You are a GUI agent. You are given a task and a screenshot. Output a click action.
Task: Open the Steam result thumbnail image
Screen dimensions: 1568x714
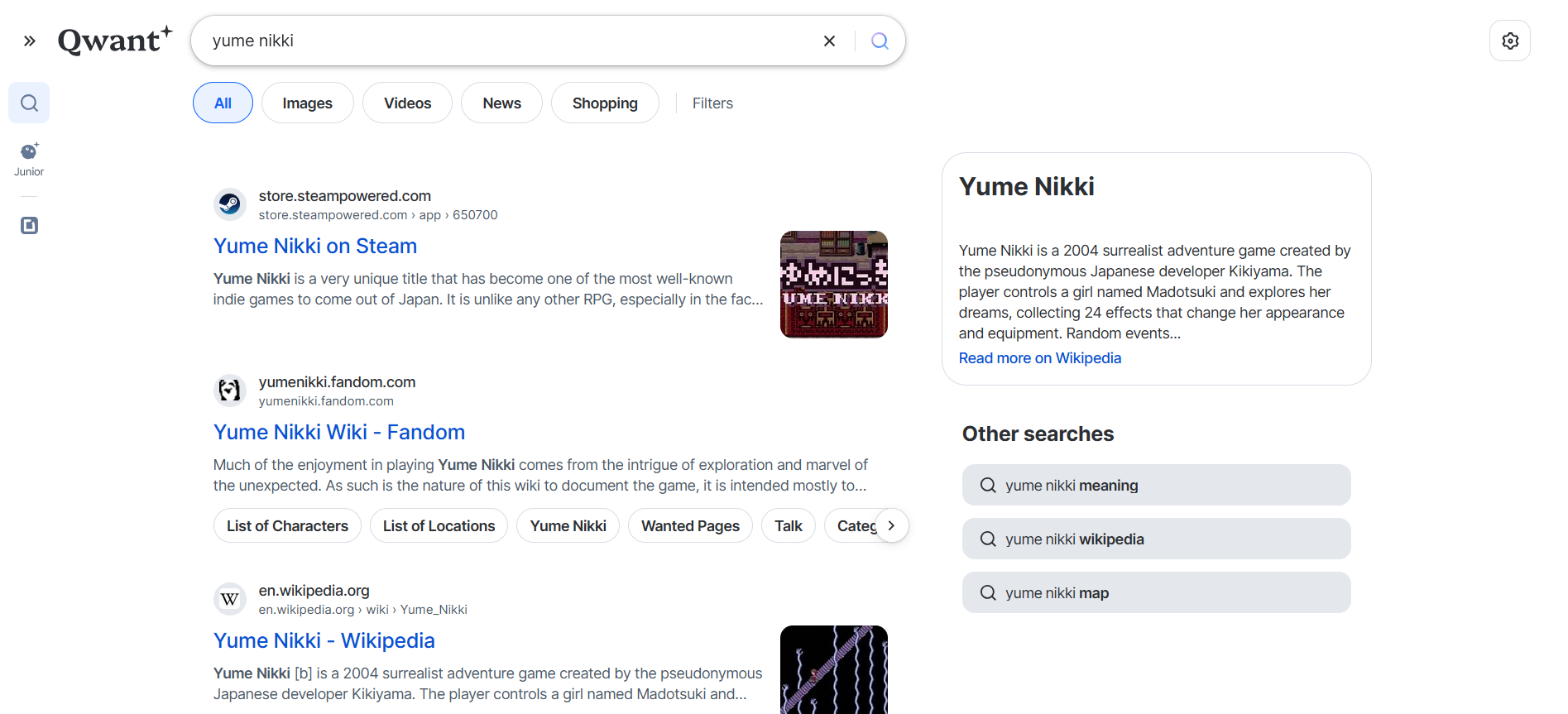(833, 285)
